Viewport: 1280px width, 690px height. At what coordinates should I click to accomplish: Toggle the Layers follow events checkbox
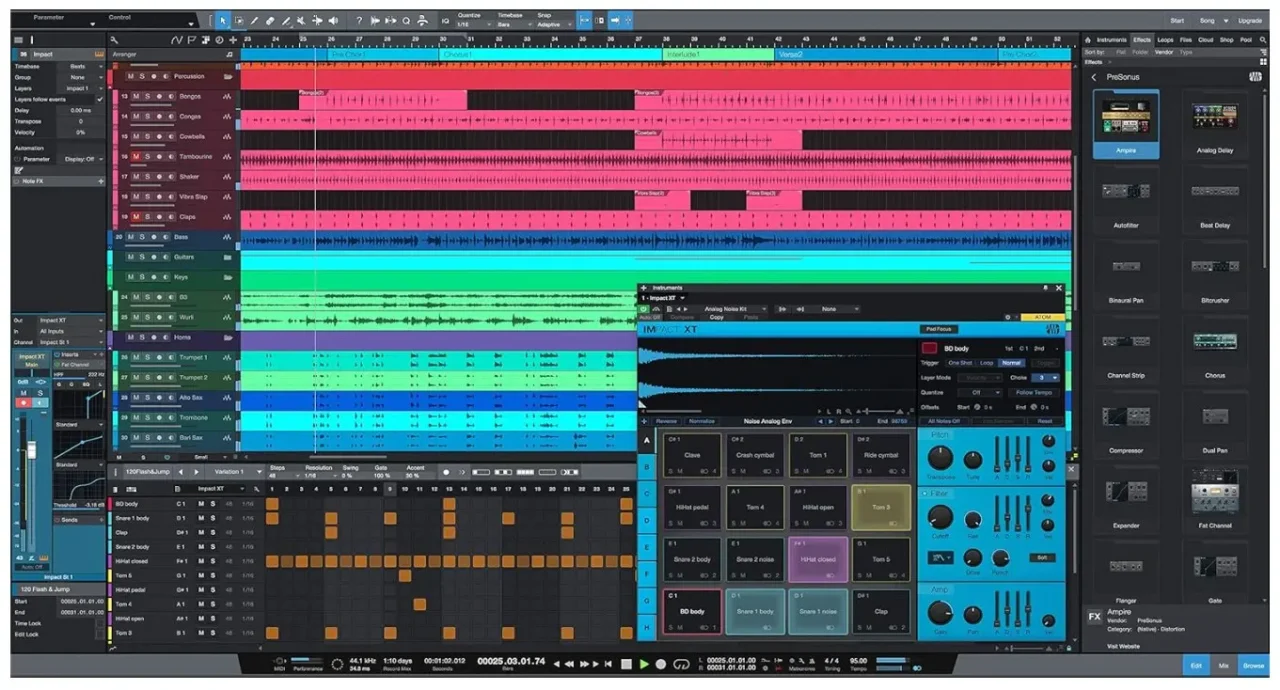100,99
